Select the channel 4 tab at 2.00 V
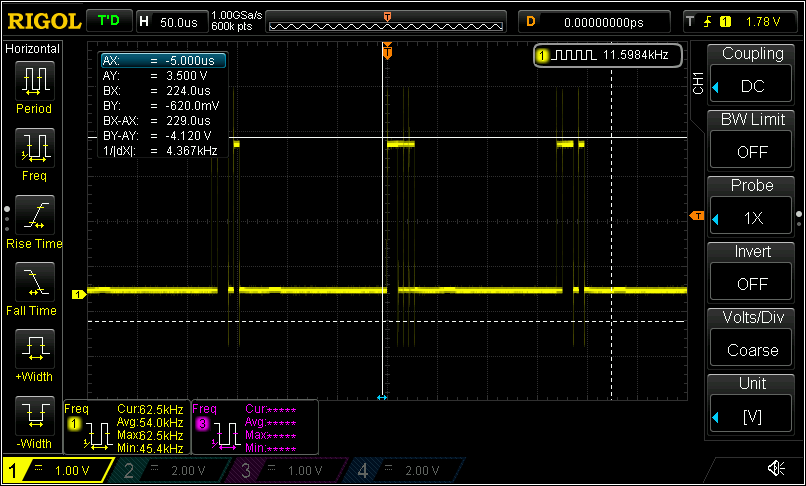806x486 pixels. (x=405, y=471)
